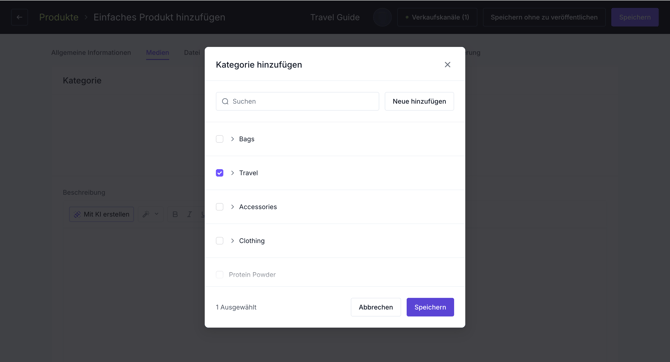
Task: Click the search magnifier icon
Action: coord(225,101)
